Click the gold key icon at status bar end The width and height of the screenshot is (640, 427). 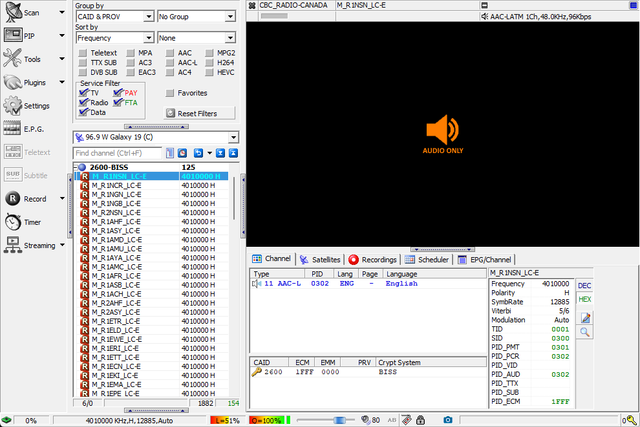click(x=631, y=420)
